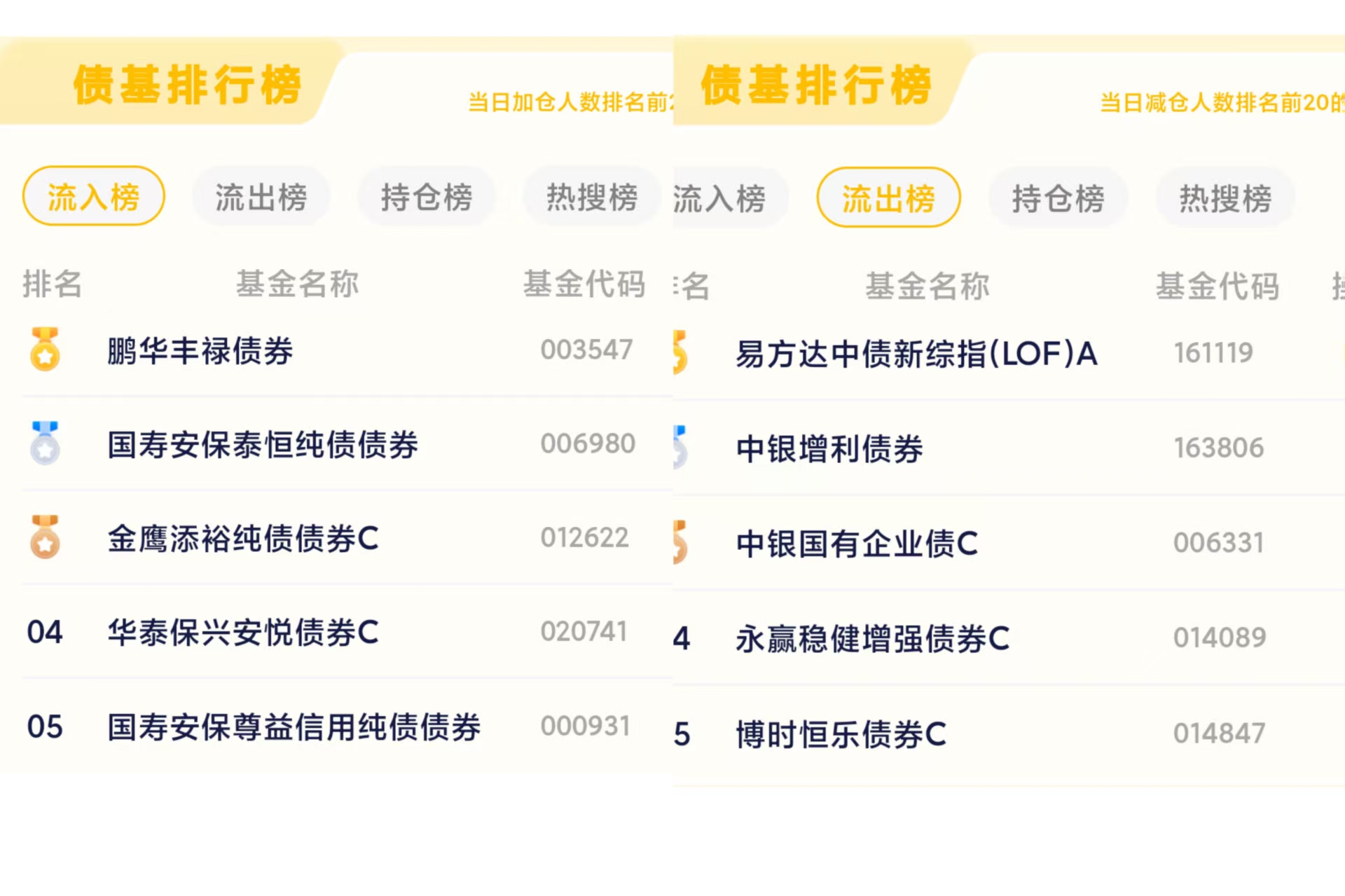
Task: Click the silver medal icon beside 中银增利债券
Action: (x=680, y=447)
